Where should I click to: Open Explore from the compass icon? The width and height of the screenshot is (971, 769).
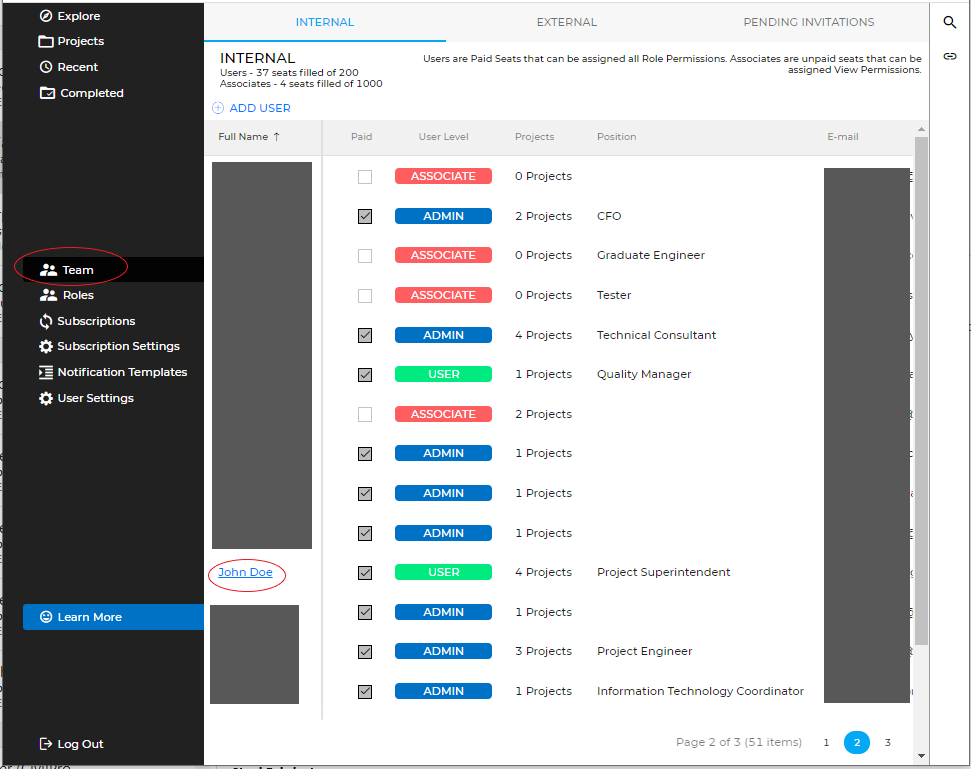click(x=46, y=16)
